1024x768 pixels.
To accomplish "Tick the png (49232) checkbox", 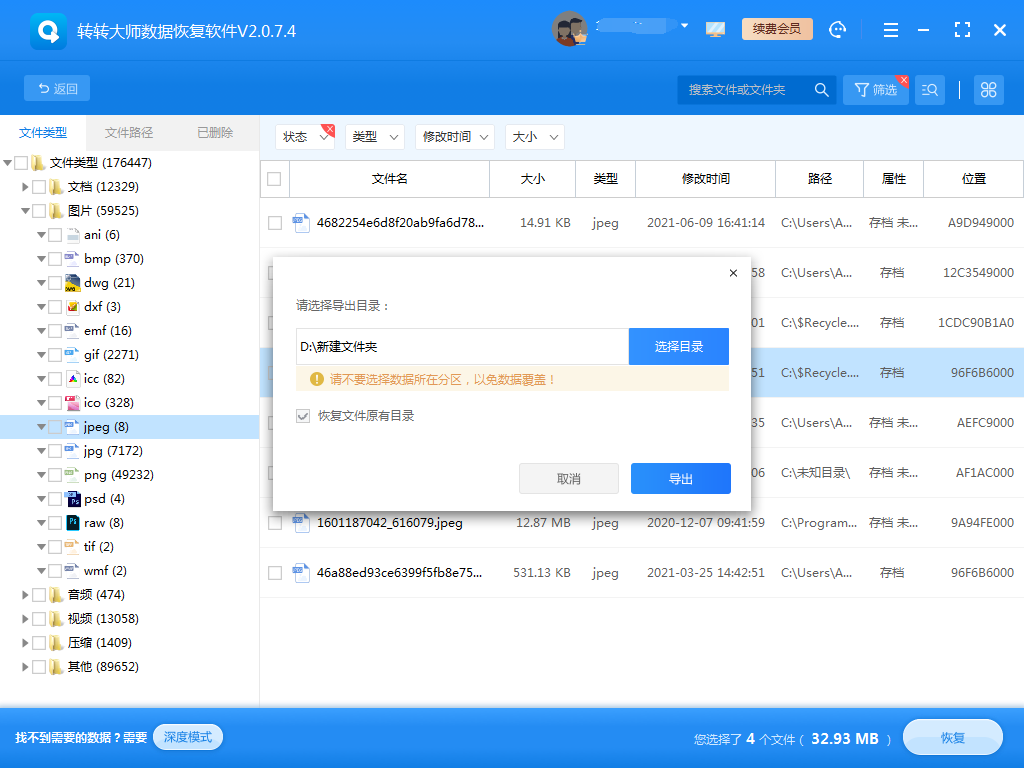I will point(55,475).
